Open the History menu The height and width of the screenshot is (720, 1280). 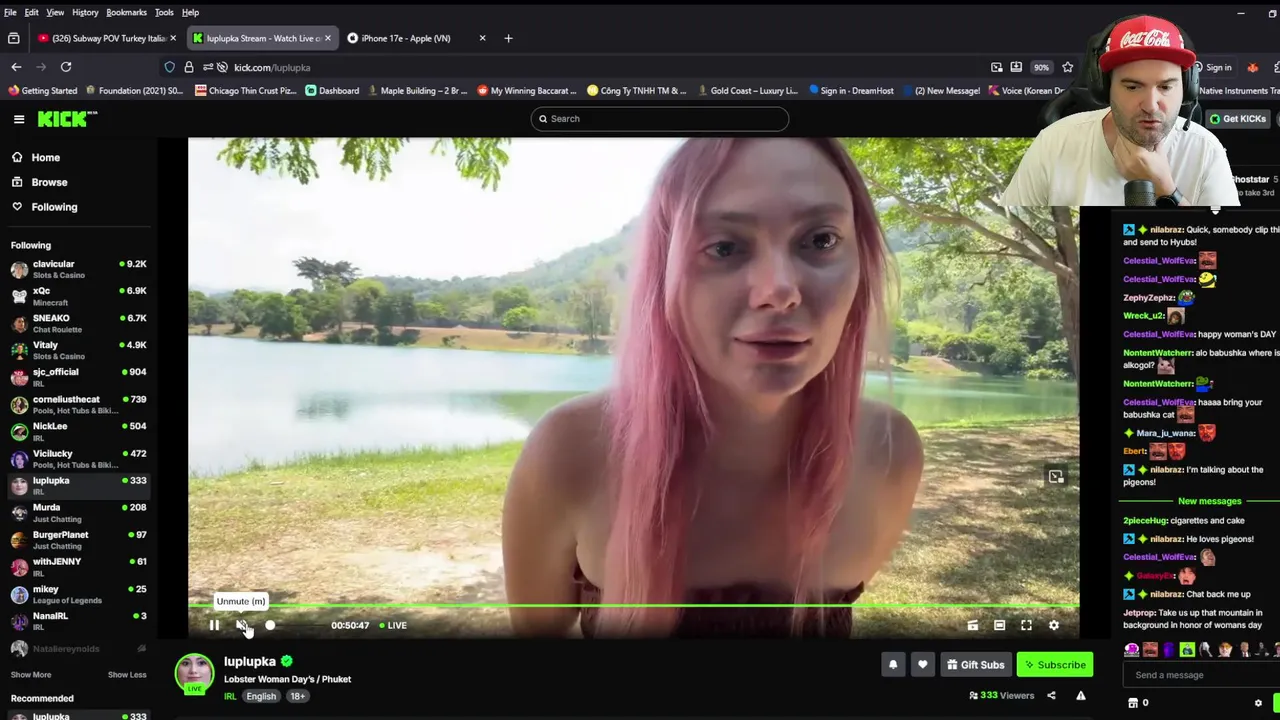[x=85, y=12]
